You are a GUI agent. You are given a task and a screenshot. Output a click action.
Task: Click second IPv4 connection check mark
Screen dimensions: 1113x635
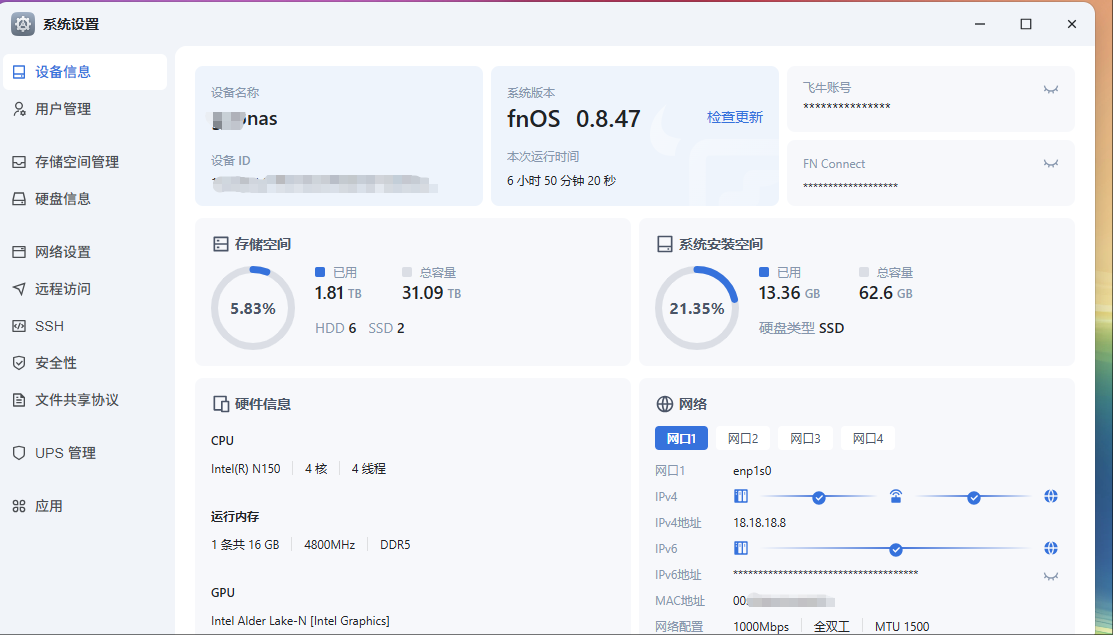(974, 497)
